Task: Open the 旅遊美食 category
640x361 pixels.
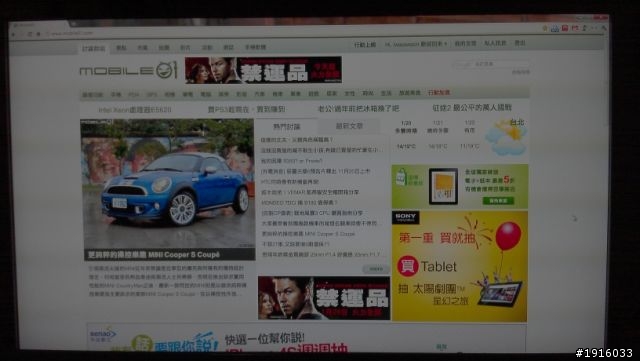Action: pyautogui.click(x=409, y=93)
